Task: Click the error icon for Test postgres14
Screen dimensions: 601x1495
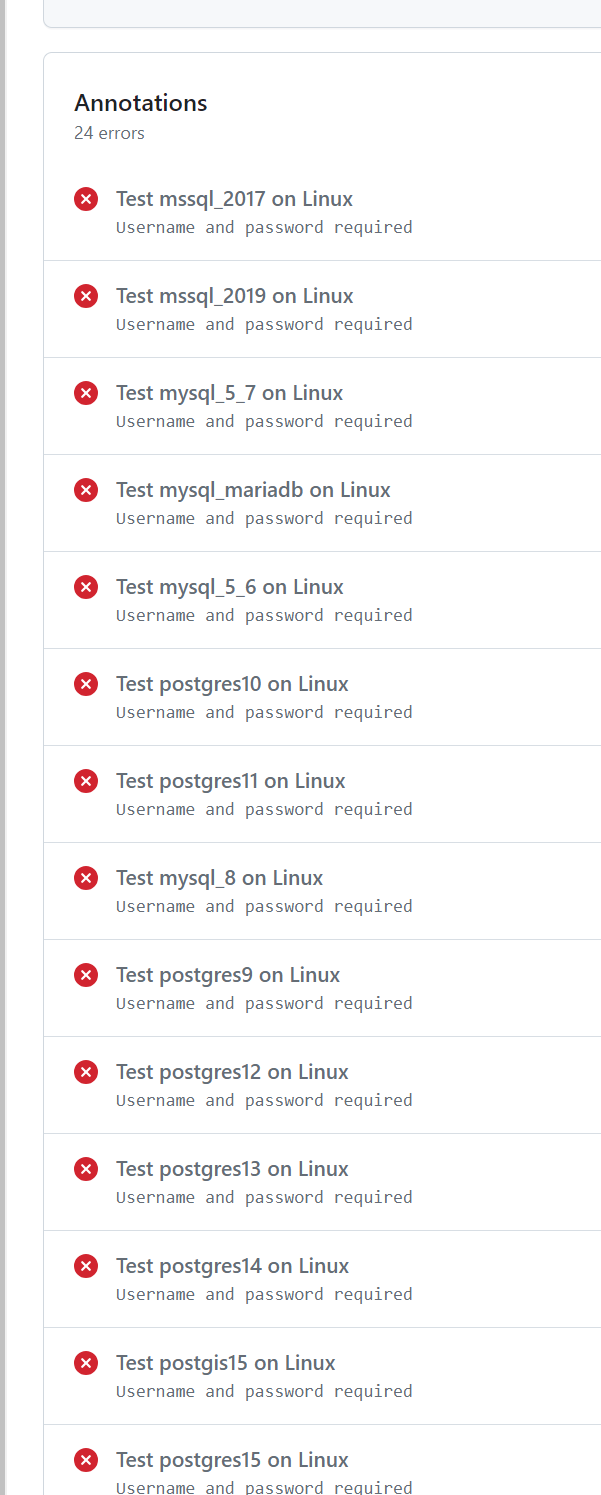Action: point(86,1265)
